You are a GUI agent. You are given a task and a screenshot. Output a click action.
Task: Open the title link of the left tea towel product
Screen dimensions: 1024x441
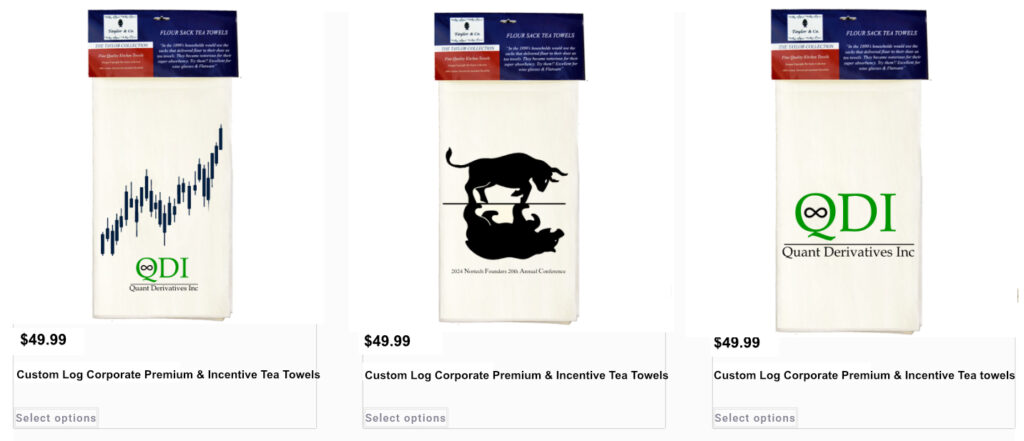[x=168, y=375]
